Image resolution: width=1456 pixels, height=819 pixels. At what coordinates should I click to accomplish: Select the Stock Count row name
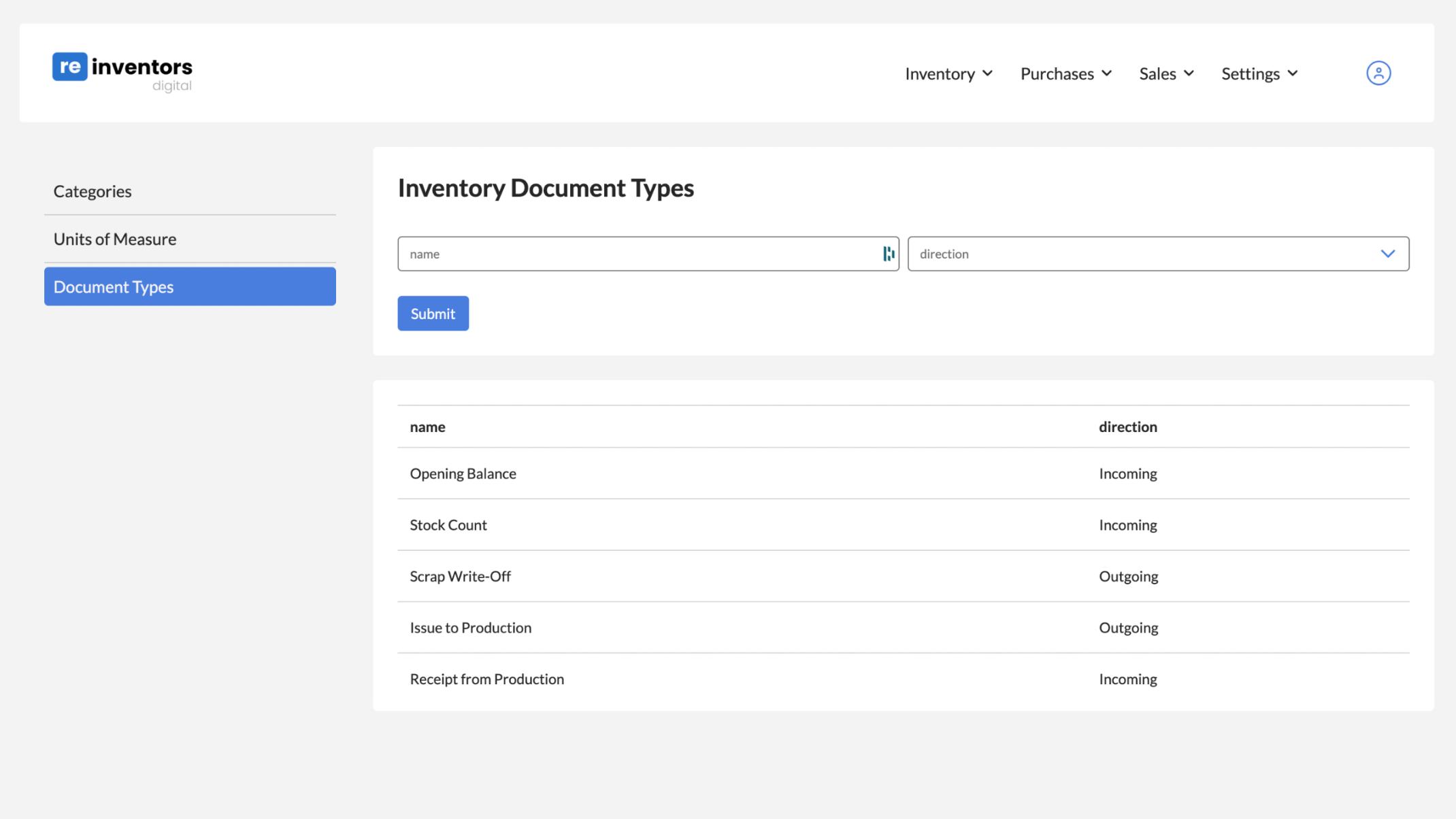448,524
